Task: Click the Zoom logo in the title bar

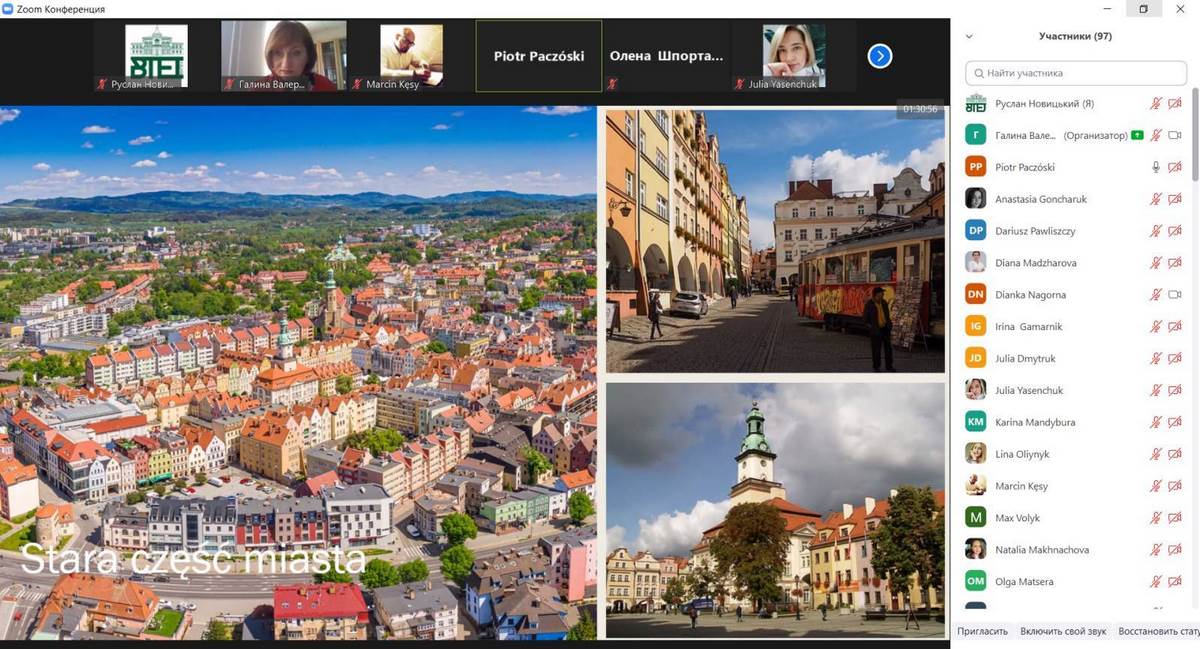Action: (8, 9)
